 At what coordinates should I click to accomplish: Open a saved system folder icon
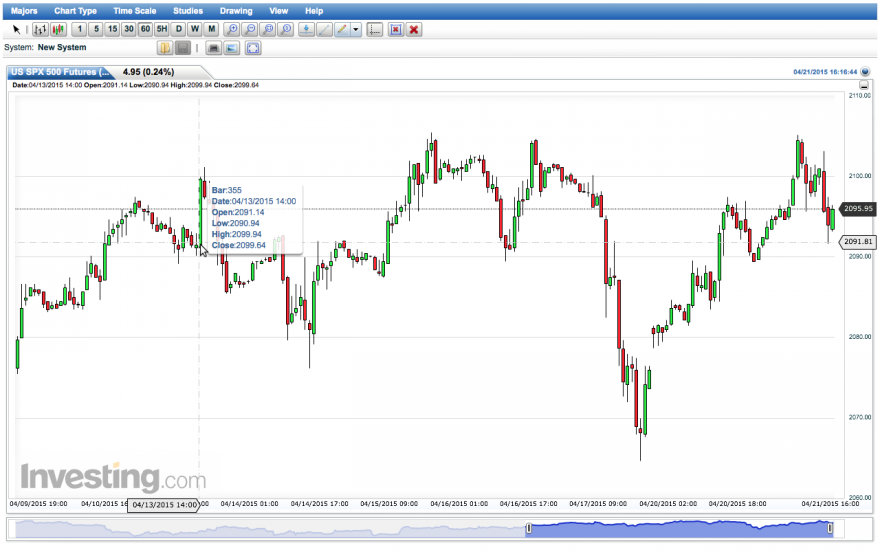(x=164, y=48)
